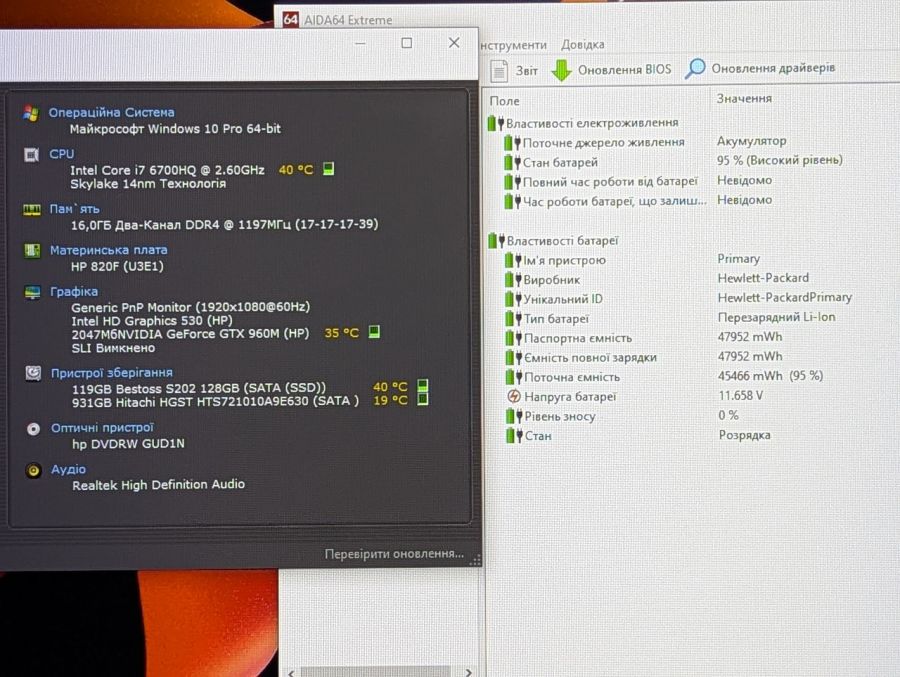Open the Аудіо section link
900x677 pixels.
coord(68,469)
